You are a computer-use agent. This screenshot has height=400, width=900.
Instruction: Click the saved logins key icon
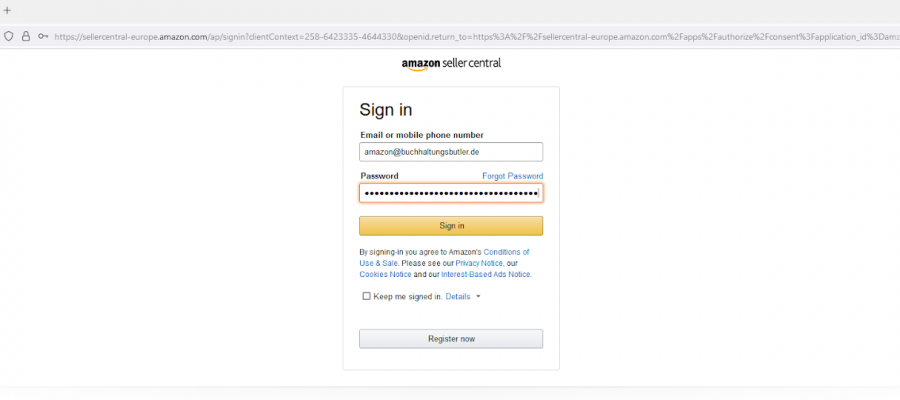pos(43,36)
